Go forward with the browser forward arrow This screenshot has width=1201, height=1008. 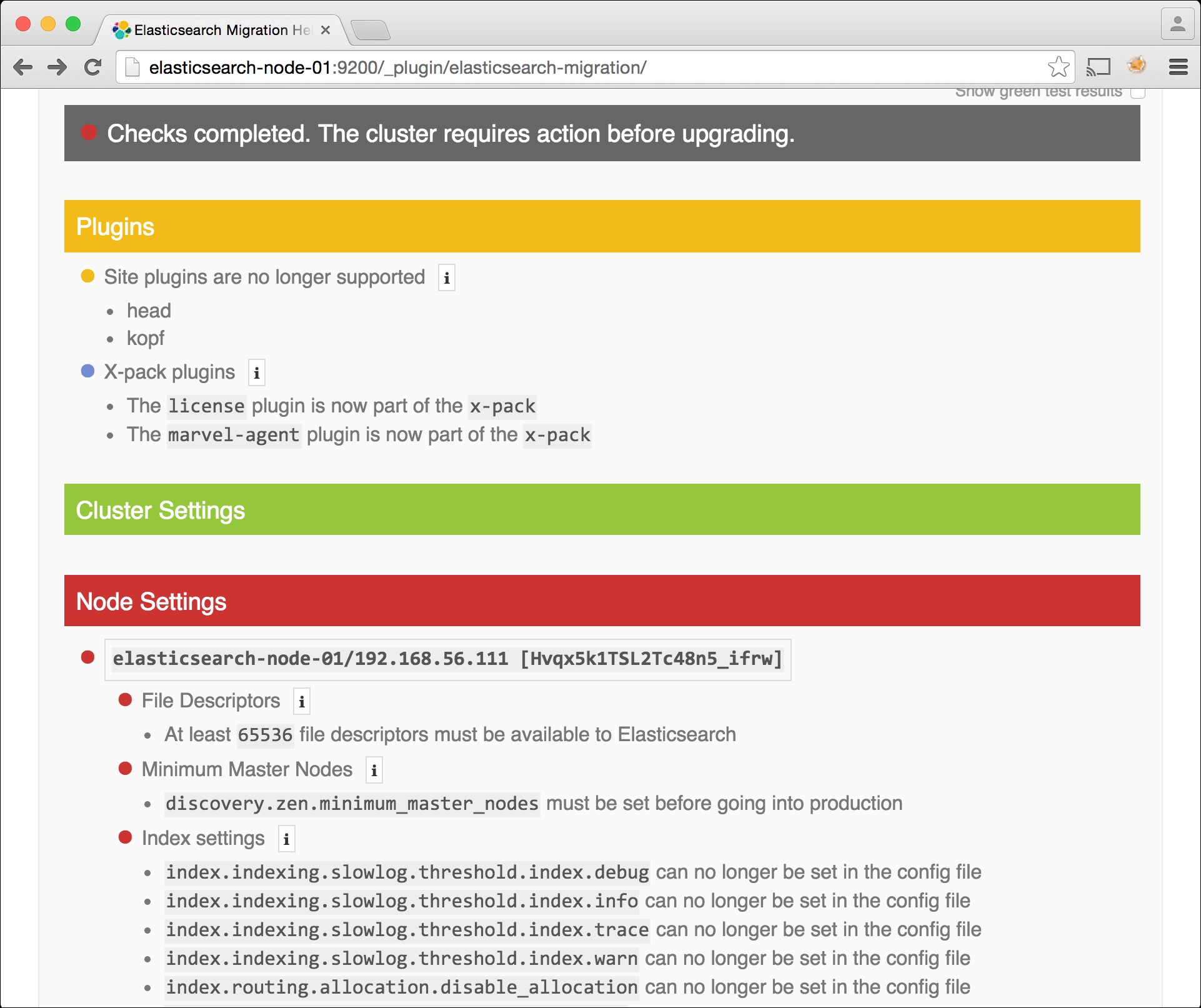pos(57,67)
